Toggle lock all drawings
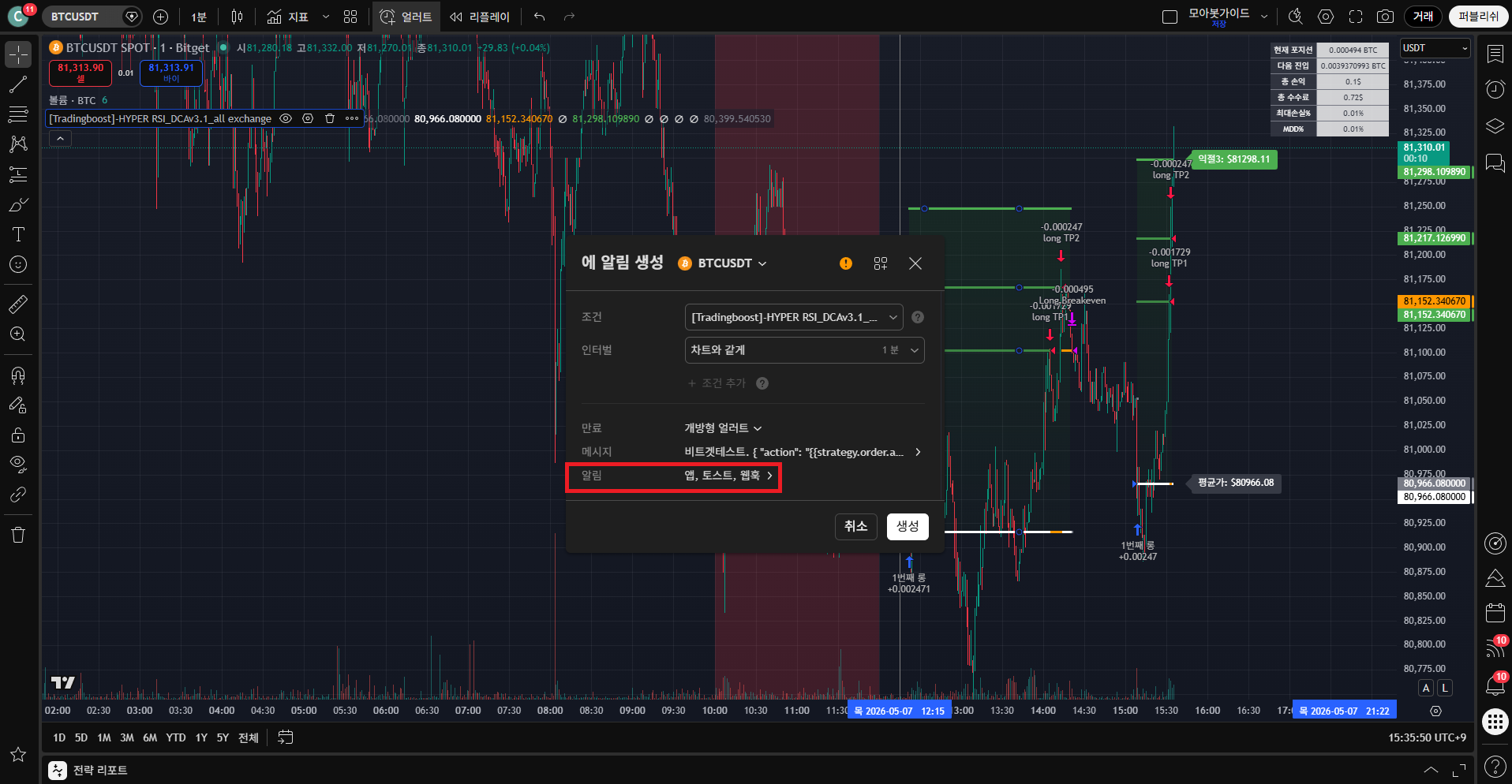The height and width of the screenshot is (784, 1512). (x=18, y=435)
